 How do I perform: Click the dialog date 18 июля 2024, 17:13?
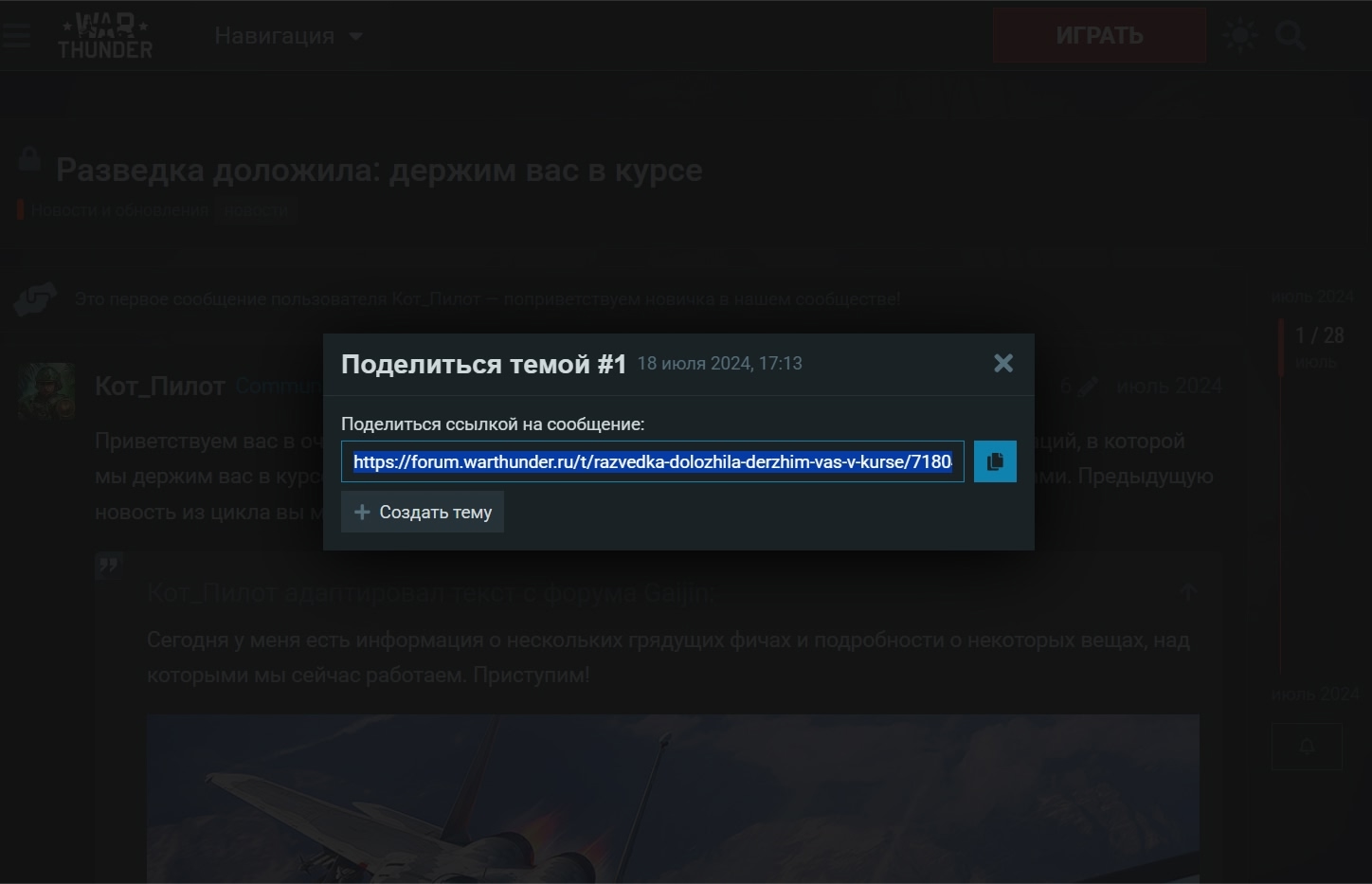719,363
